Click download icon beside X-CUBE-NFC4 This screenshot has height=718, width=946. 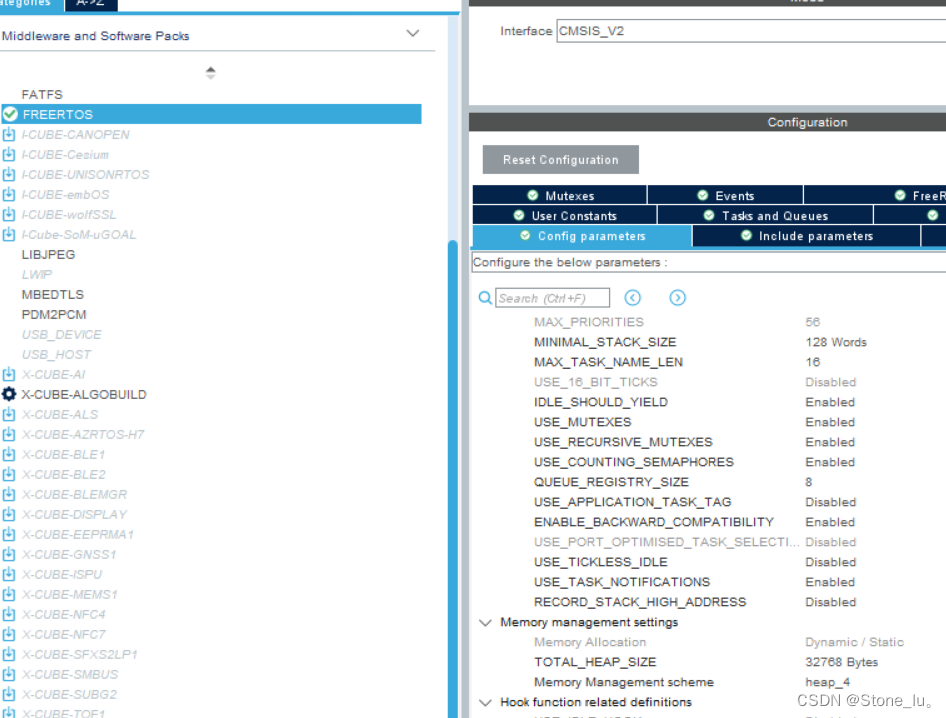pyautogui.click(x=8, y=614)
